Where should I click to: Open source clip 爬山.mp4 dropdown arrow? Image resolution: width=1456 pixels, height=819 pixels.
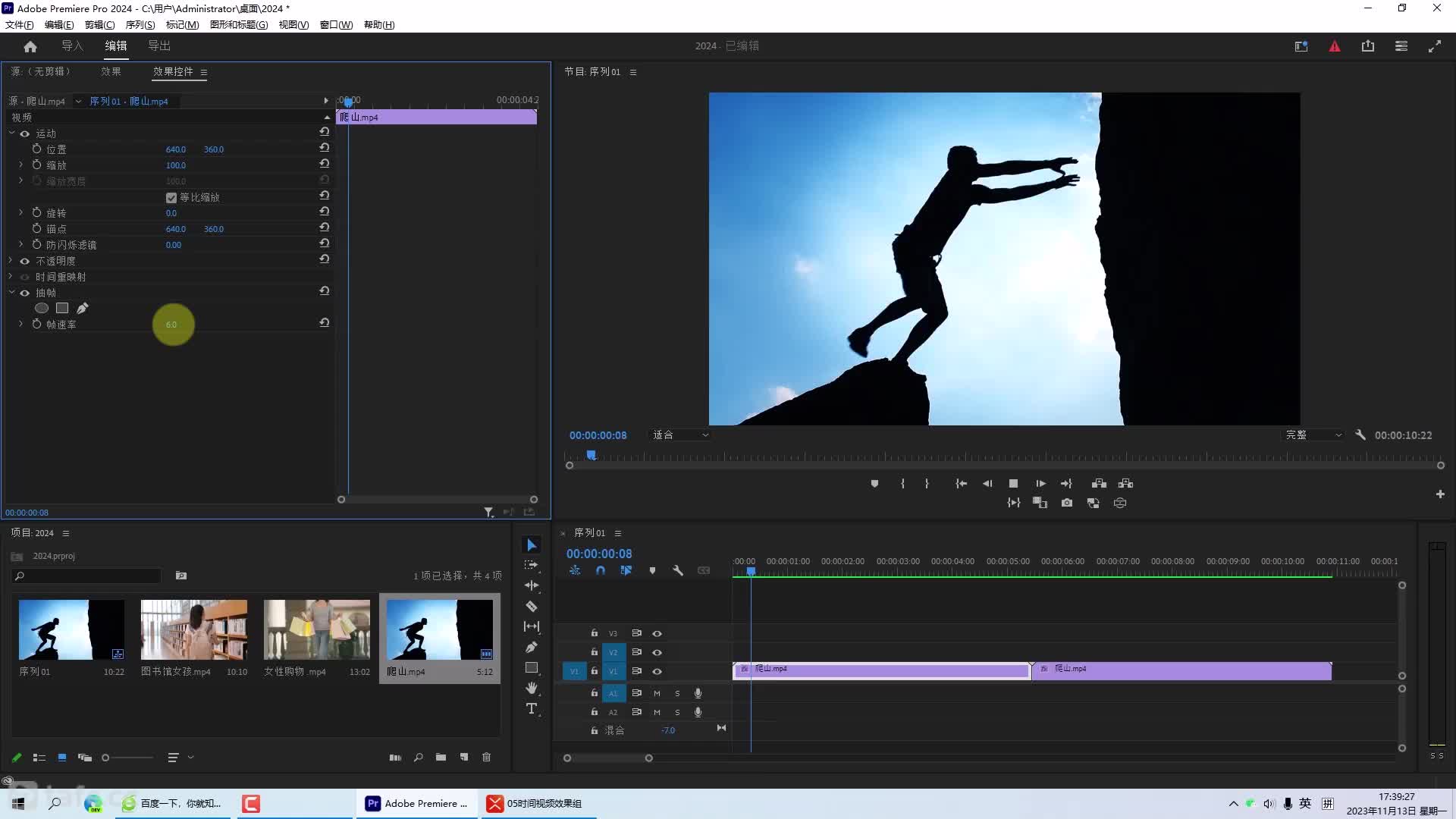point(78,101)
